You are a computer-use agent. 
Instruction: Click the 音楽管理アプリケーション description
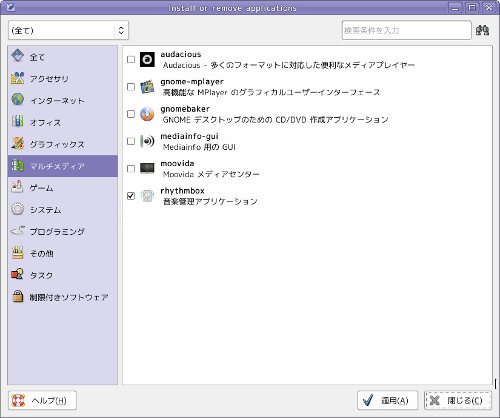coord(210,201)
